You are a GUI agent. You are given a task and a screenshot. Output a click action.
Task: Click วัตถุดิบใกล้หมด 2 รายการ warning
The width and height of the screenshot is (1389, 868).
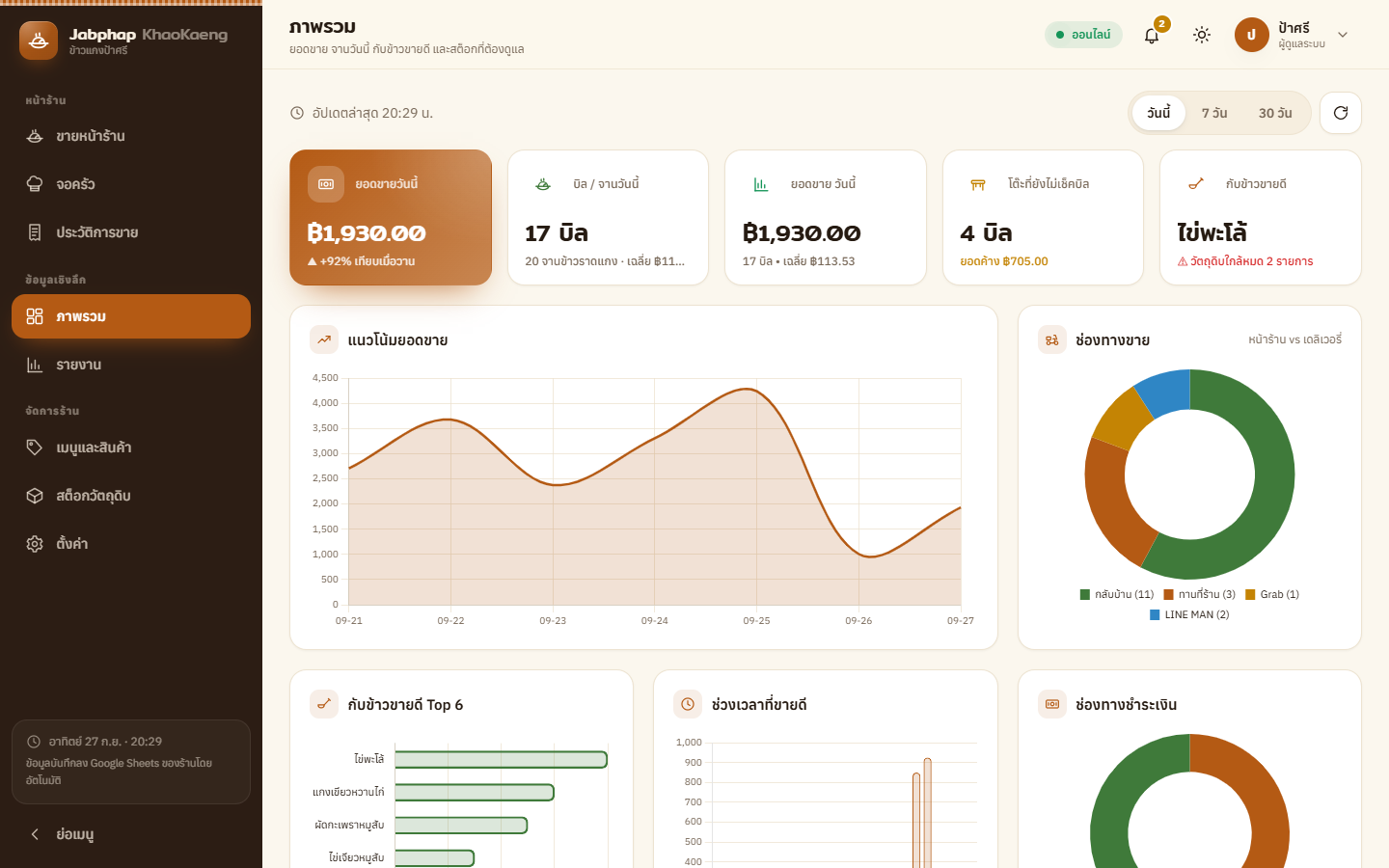coord(1245,261)
